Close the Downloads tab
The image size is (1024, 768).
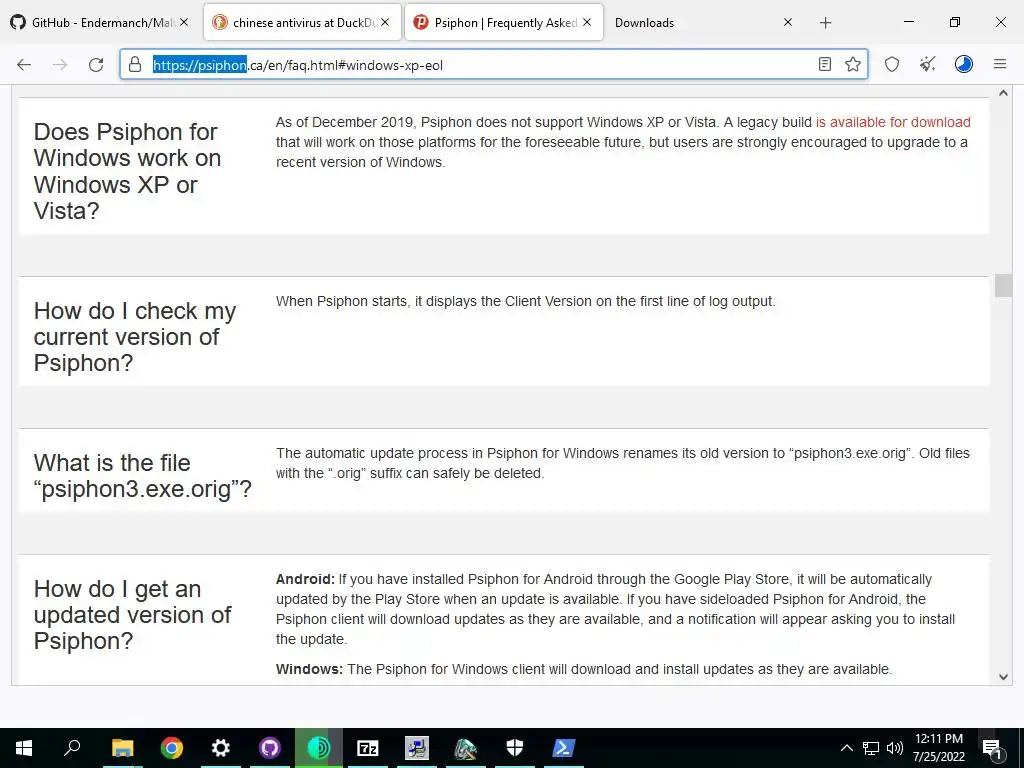pyautogui.click(x=788, y=22)
